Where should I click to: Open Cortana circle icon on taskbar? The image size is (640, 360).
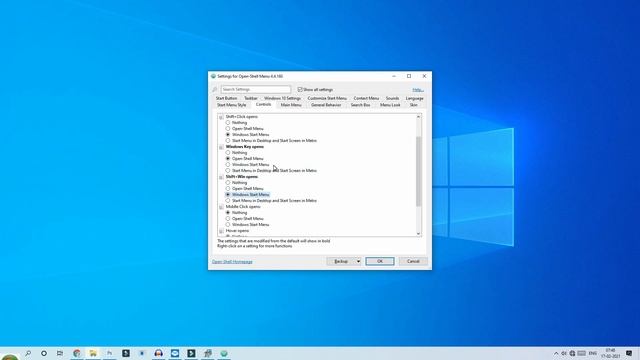(44, 353)
